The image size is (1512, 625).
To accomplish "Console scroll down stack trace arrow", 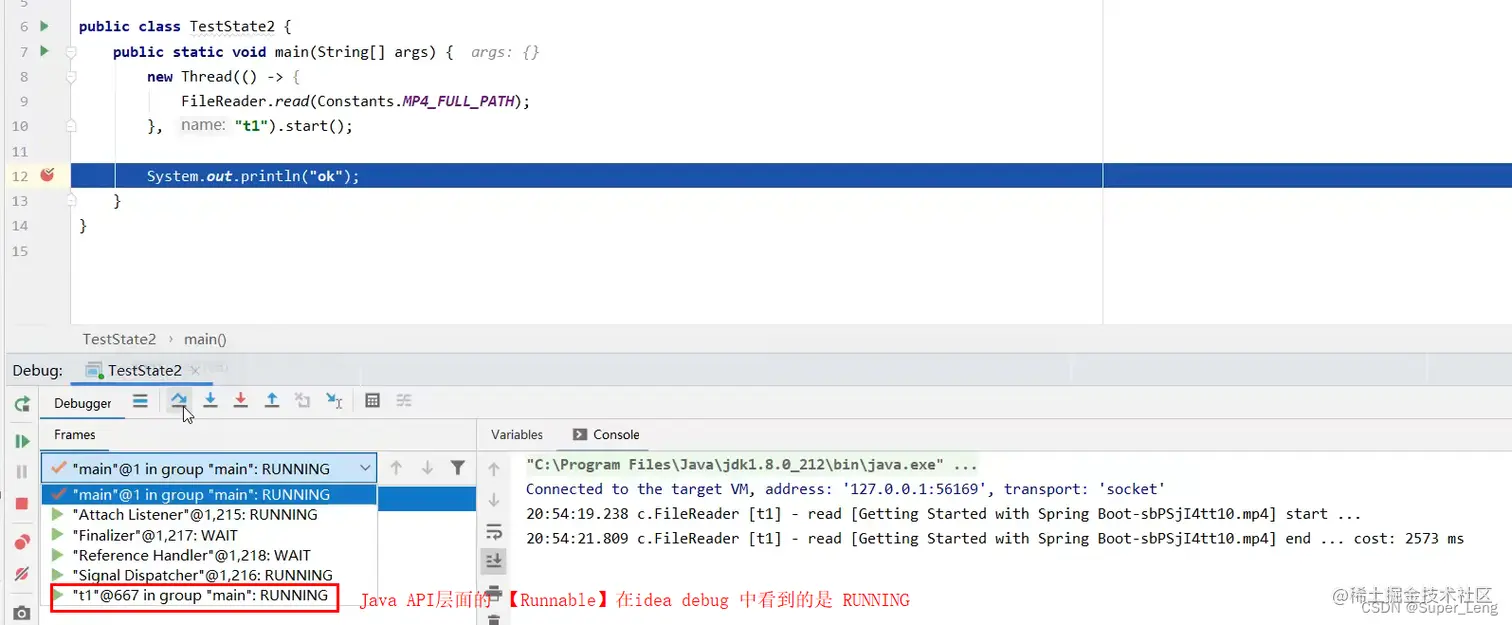I will (x=494, y=500).
